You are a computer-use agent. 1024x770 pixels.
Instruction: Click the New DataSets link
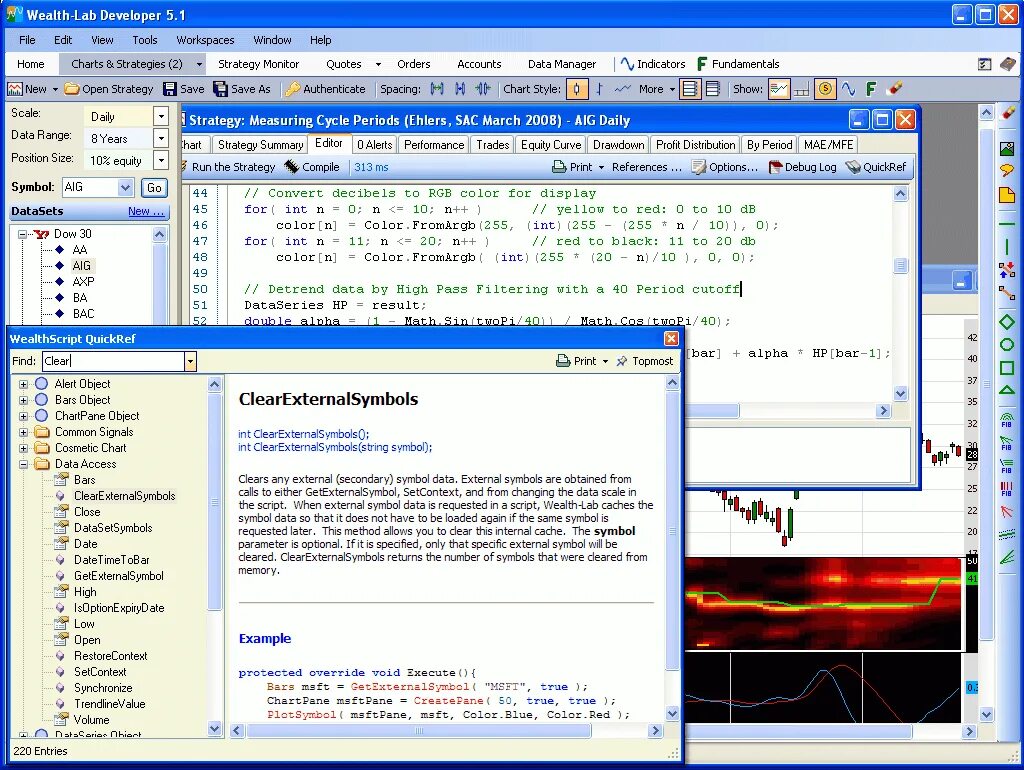click(x=146, y=211)
